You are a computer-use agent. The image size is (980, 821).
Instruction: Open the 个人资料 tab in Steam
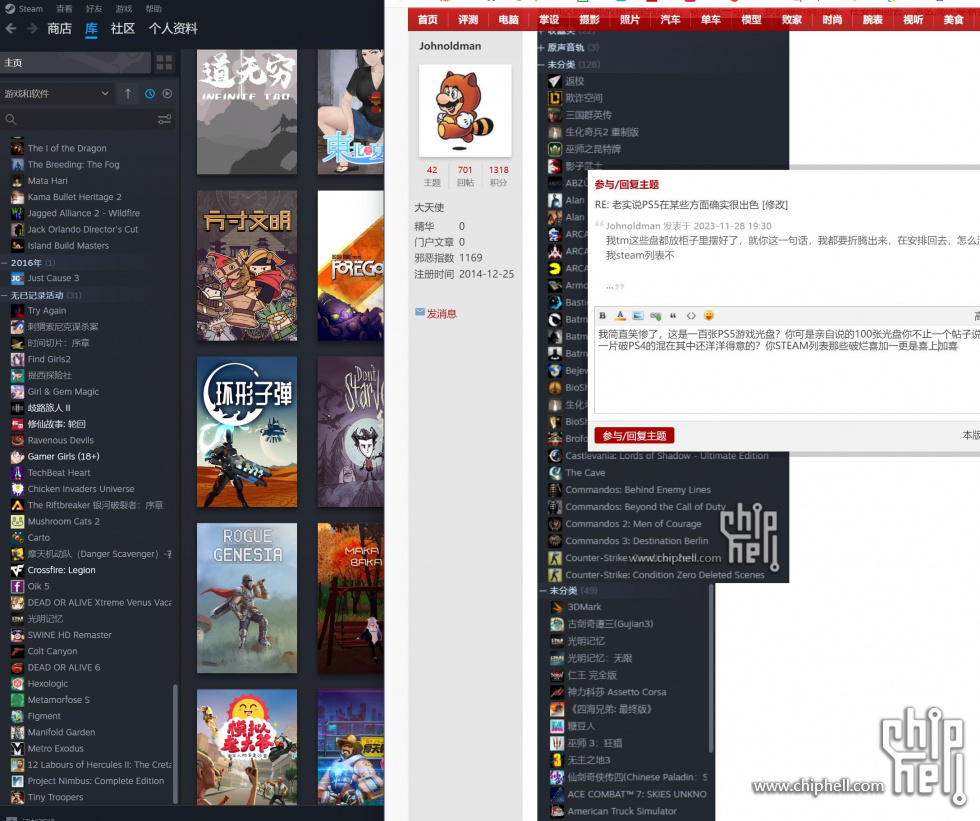pos(173,28)
